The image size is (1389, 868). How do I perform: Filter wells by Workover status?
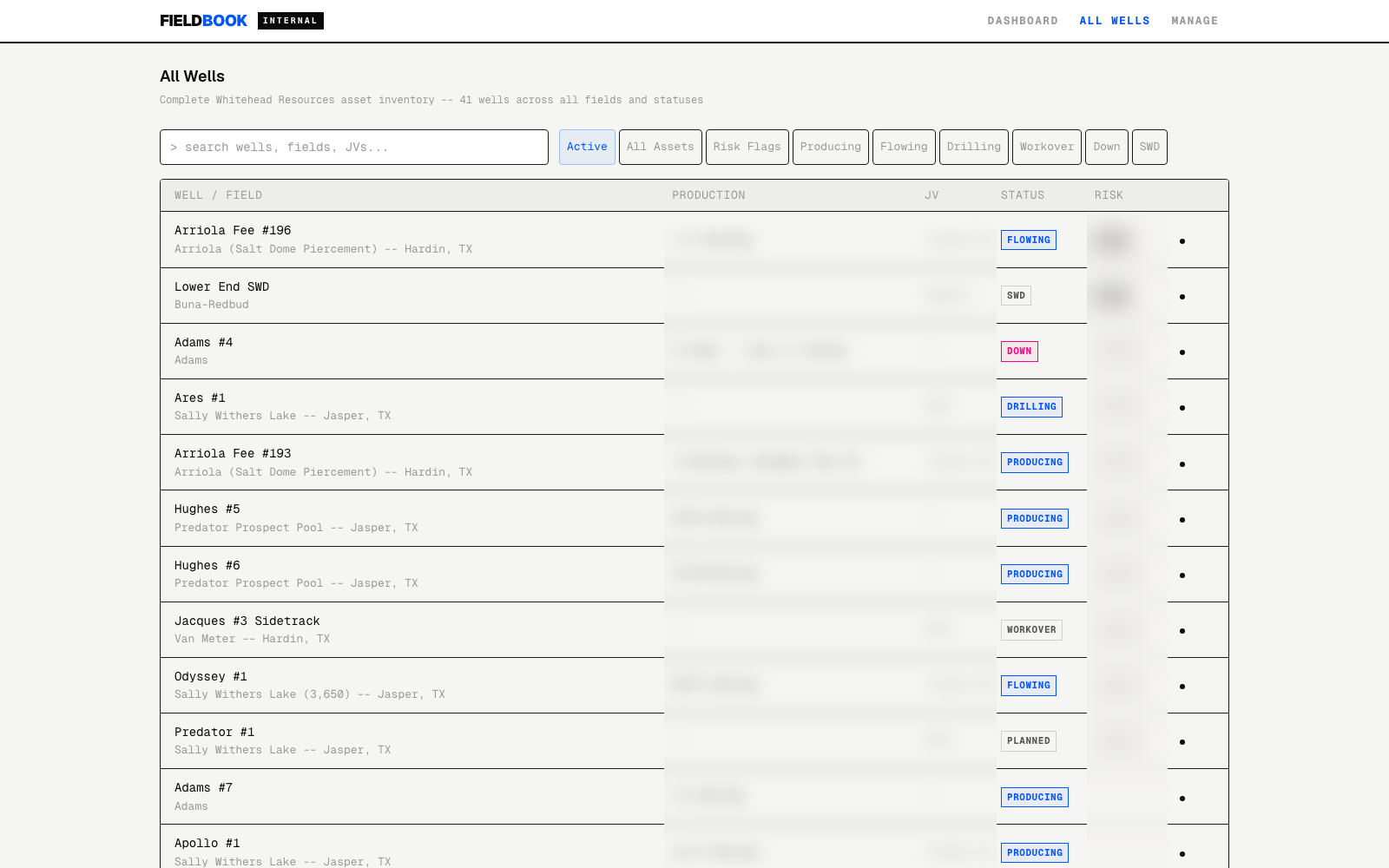pos(1047,147)
